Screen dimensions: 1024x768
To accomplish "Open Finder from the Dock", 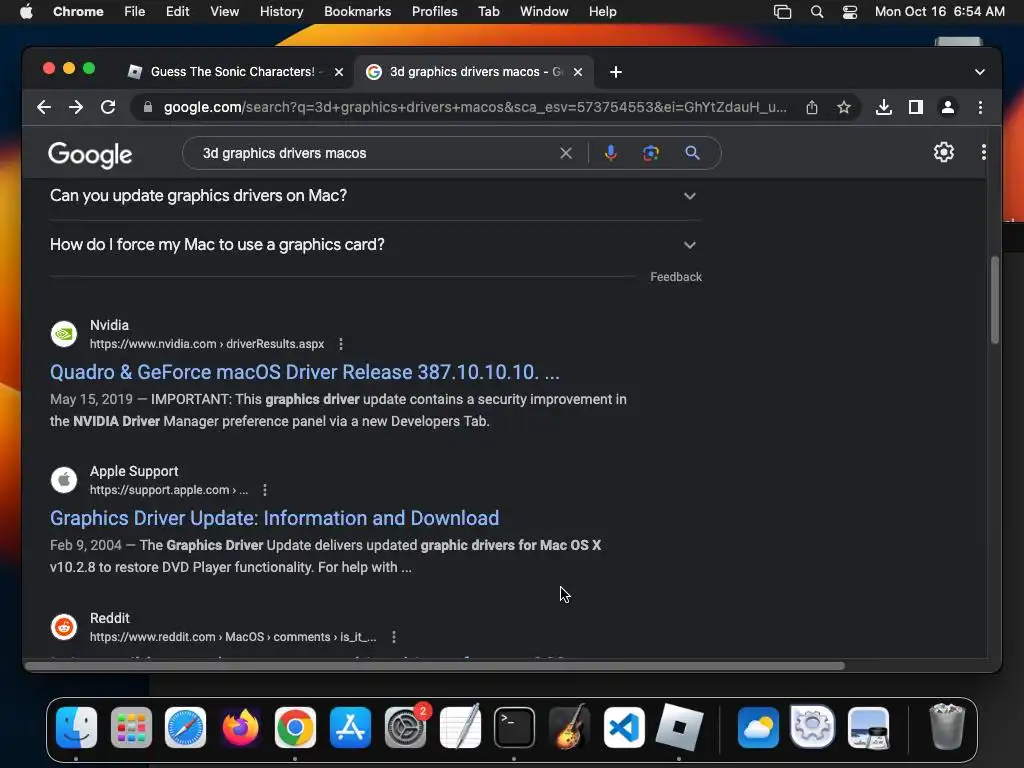I will click(x=76, y=727).
